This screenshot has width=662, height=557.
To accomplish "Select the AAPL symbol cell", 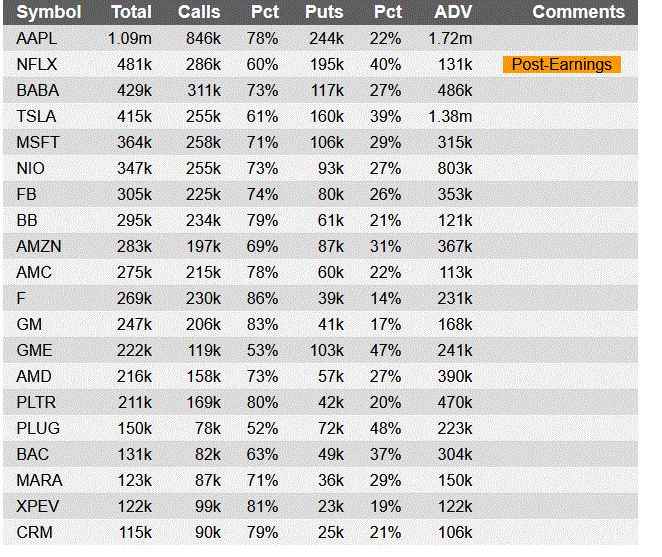I will 38,38.
